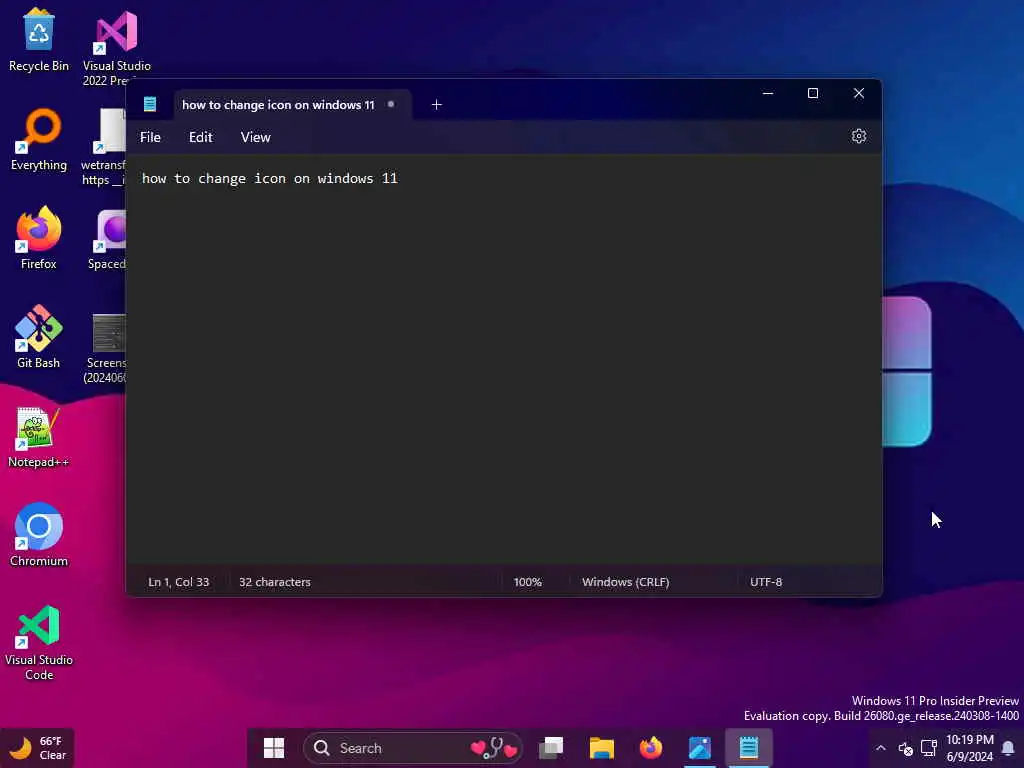Open Task View from taskbar
Viewport: 1024px width, 768px height.
[551, 748]
